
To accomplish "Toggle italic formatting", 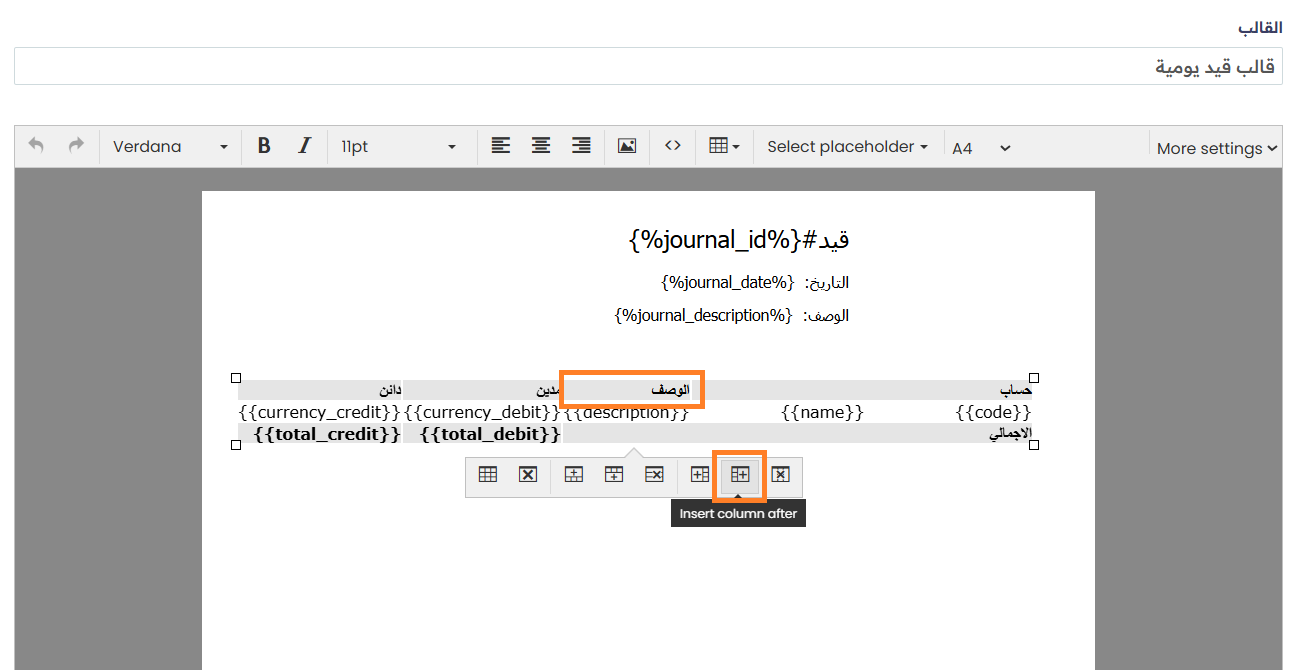I will (x=305, y=146).
